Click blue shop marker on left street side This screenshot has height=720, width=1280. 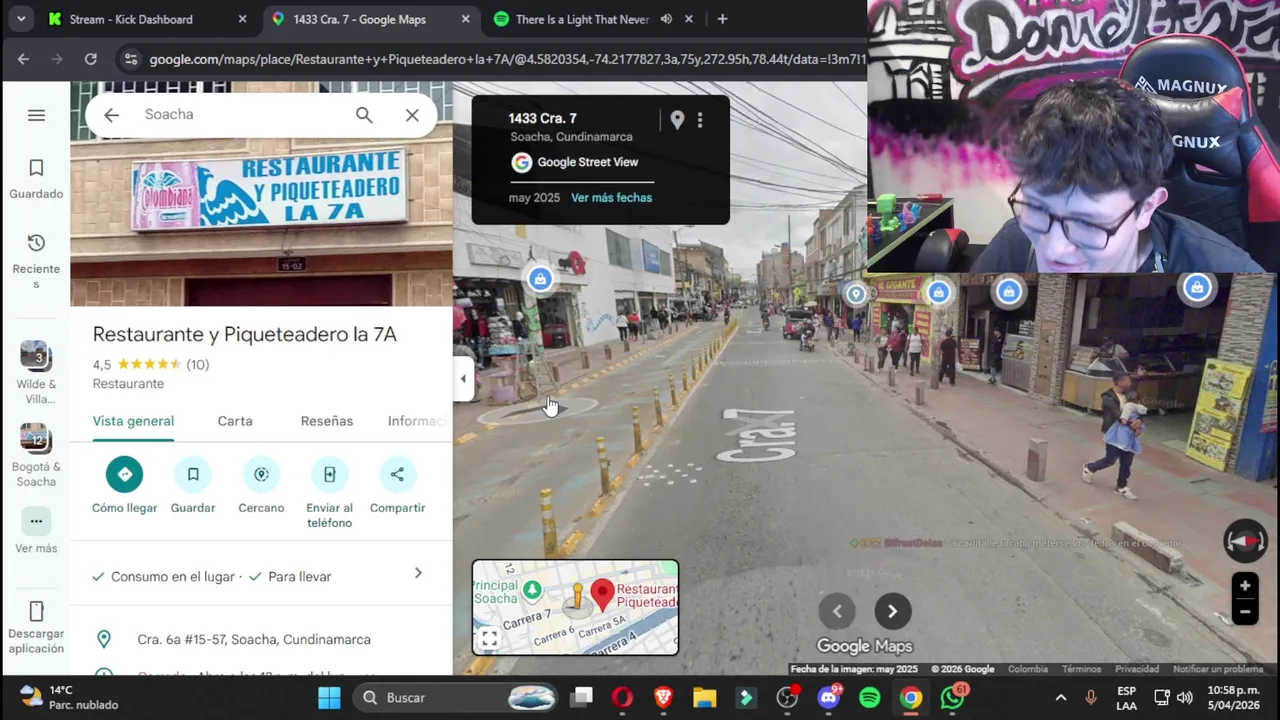(x=540, y=279)
